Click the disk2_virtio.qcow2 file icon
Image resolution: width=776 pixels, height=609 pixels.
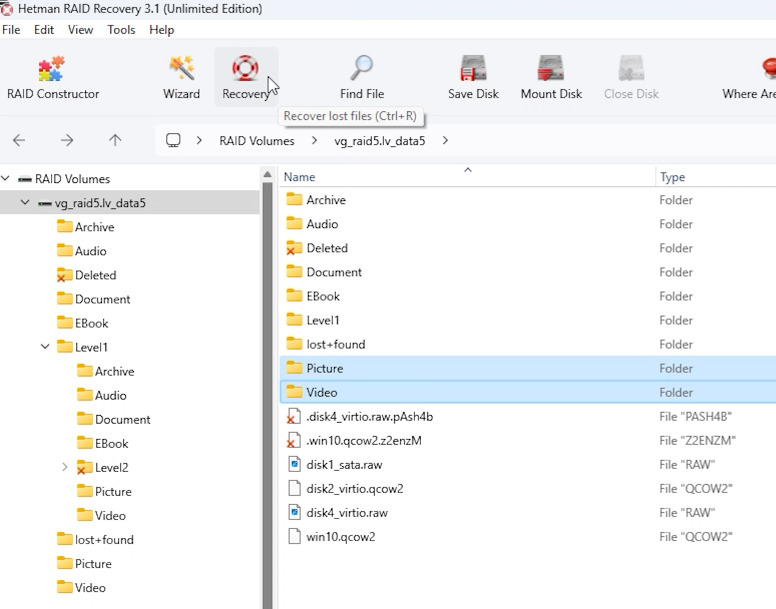[x=294, y=489]
